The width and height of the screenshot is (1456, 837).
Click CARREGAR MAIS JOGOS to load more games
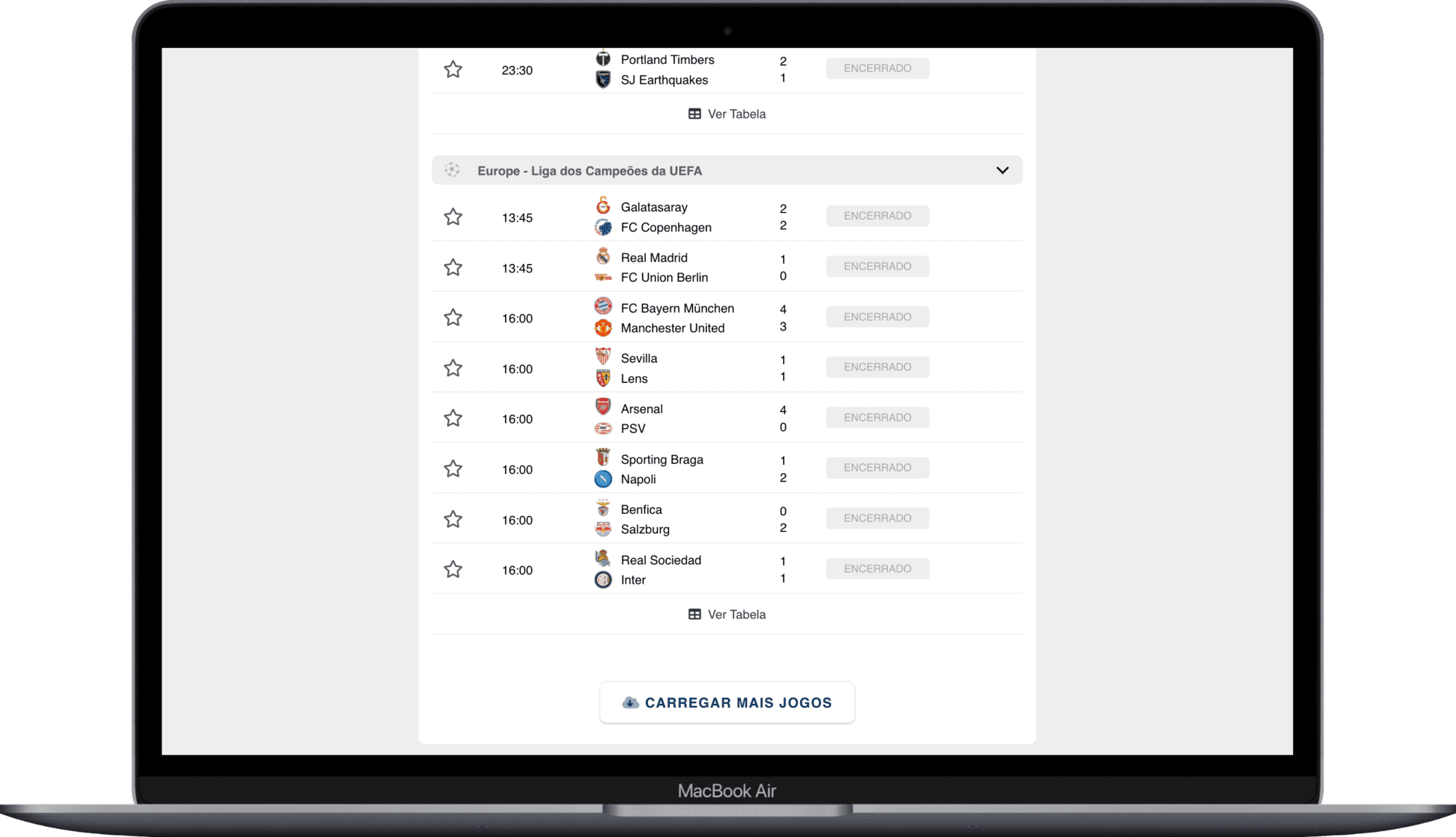(727, 702)
